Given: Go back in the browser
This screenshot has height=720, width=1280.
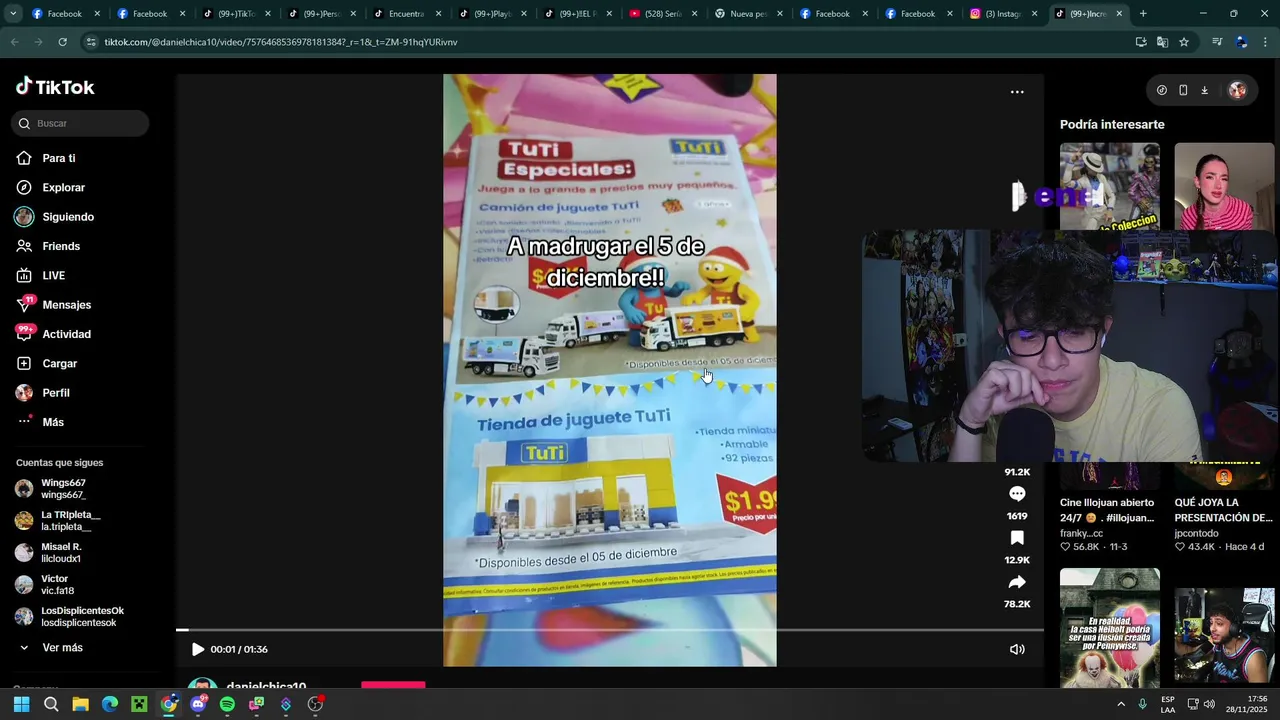Looking at the screenshot, I should point(14,42).
